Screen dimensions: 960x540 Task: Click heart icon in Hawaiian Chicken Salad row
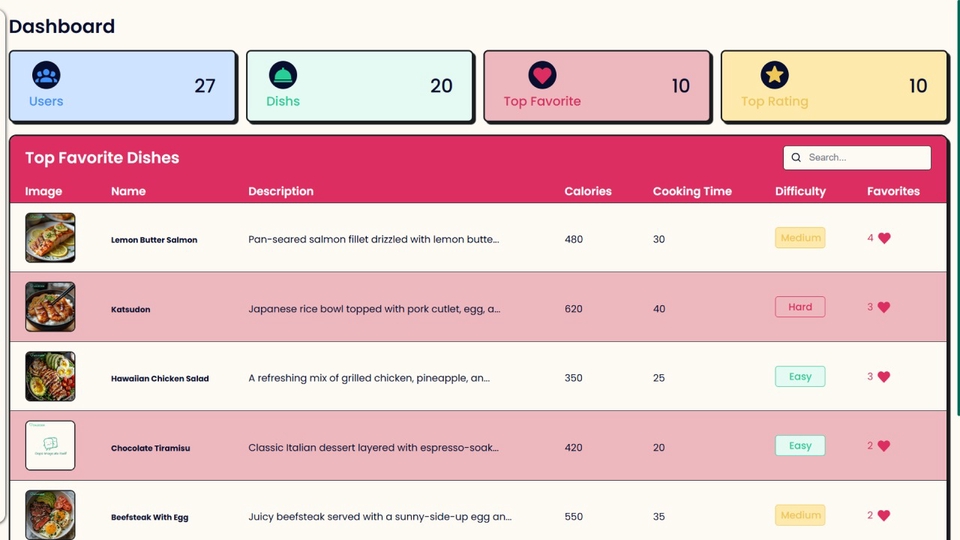tap(884, 377)
